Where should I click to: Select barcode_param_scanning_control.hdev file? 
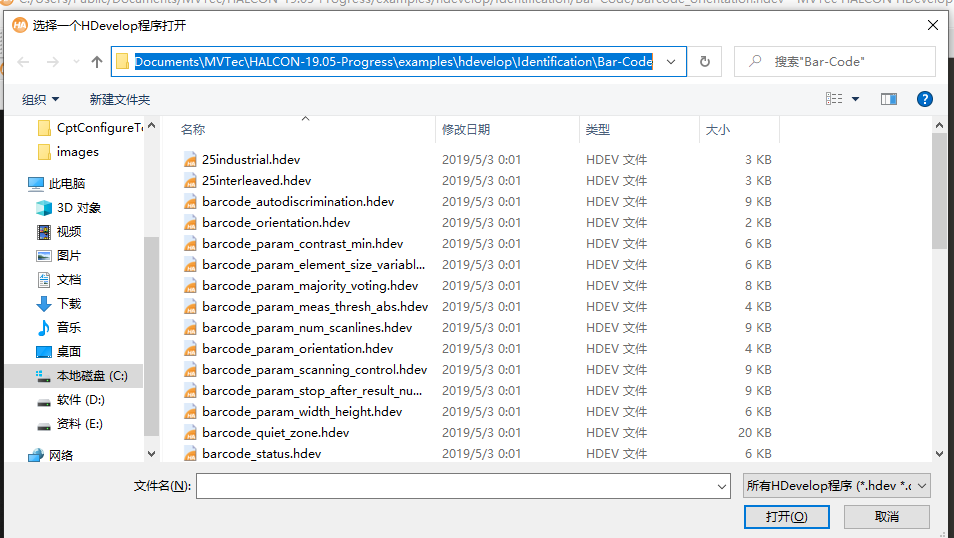pyautogui.click(x=314, y=369)
